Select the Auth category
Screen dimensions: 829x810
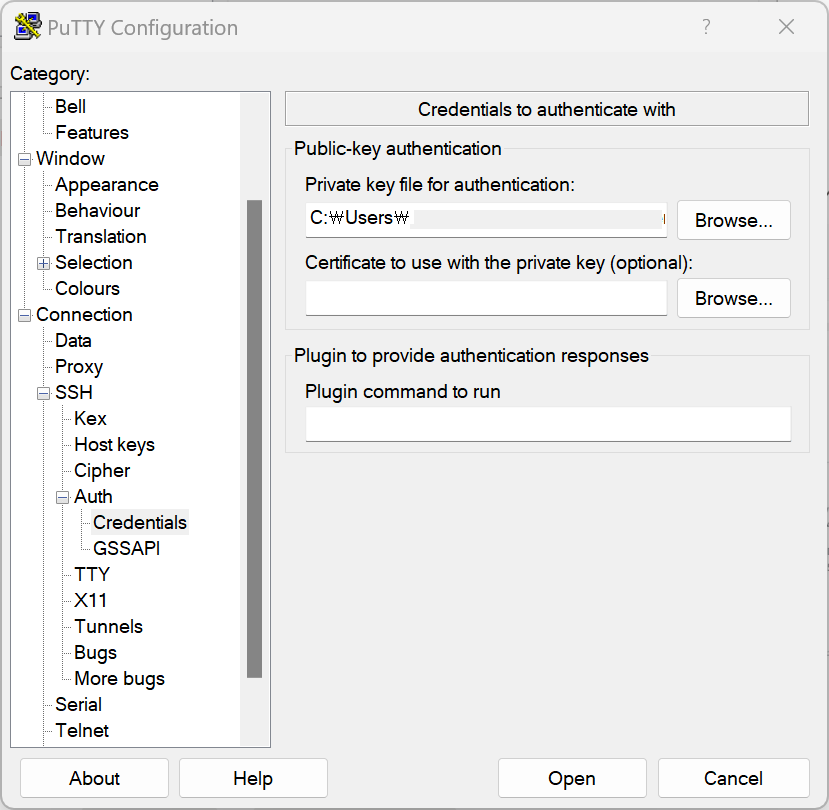[93, 496]
